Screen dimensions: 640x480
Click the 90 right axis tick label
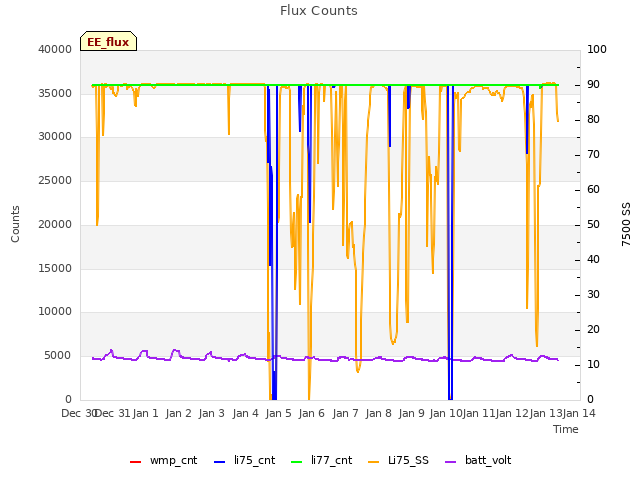[593, 84]
